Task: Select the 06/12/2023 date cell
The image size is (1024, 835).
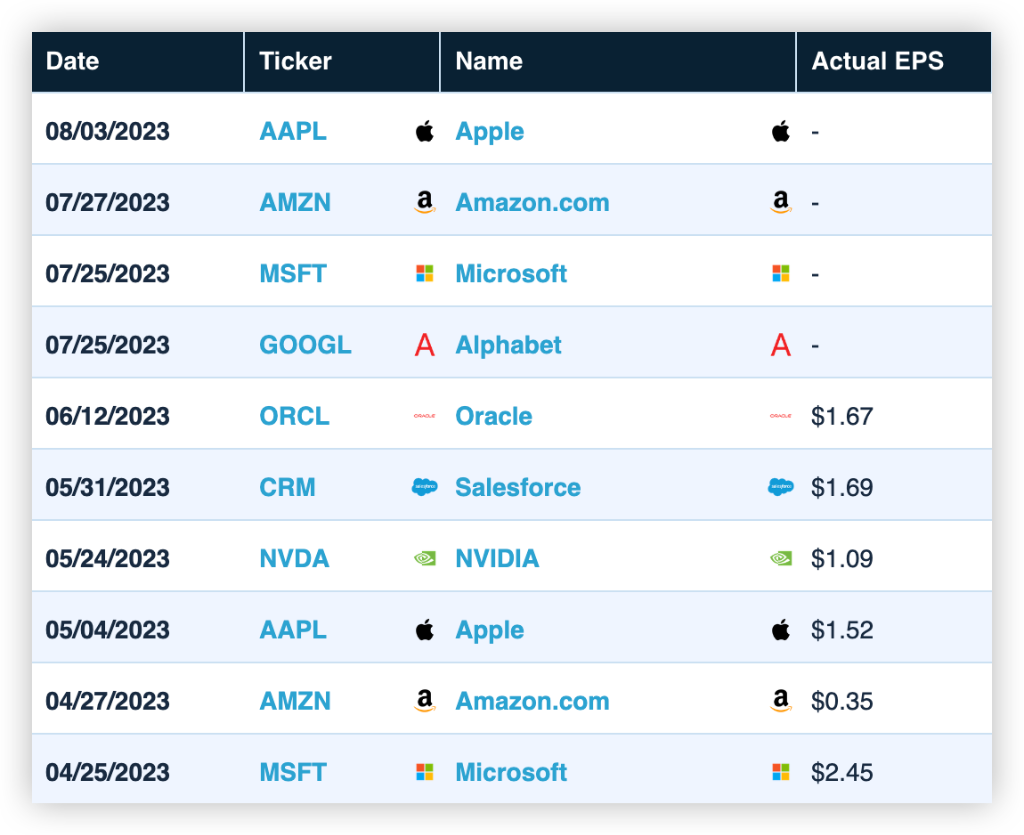Action: (107, 416)
